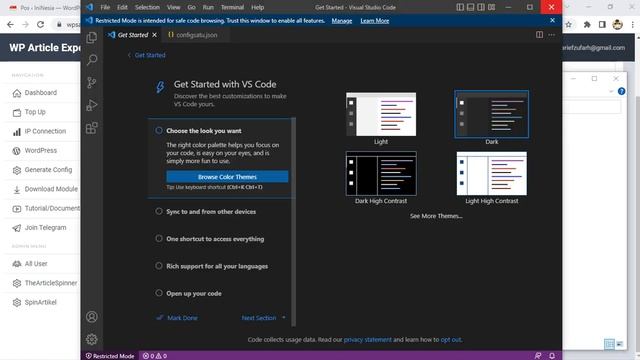
Task: Open the View menu
Action: point(173,7)
